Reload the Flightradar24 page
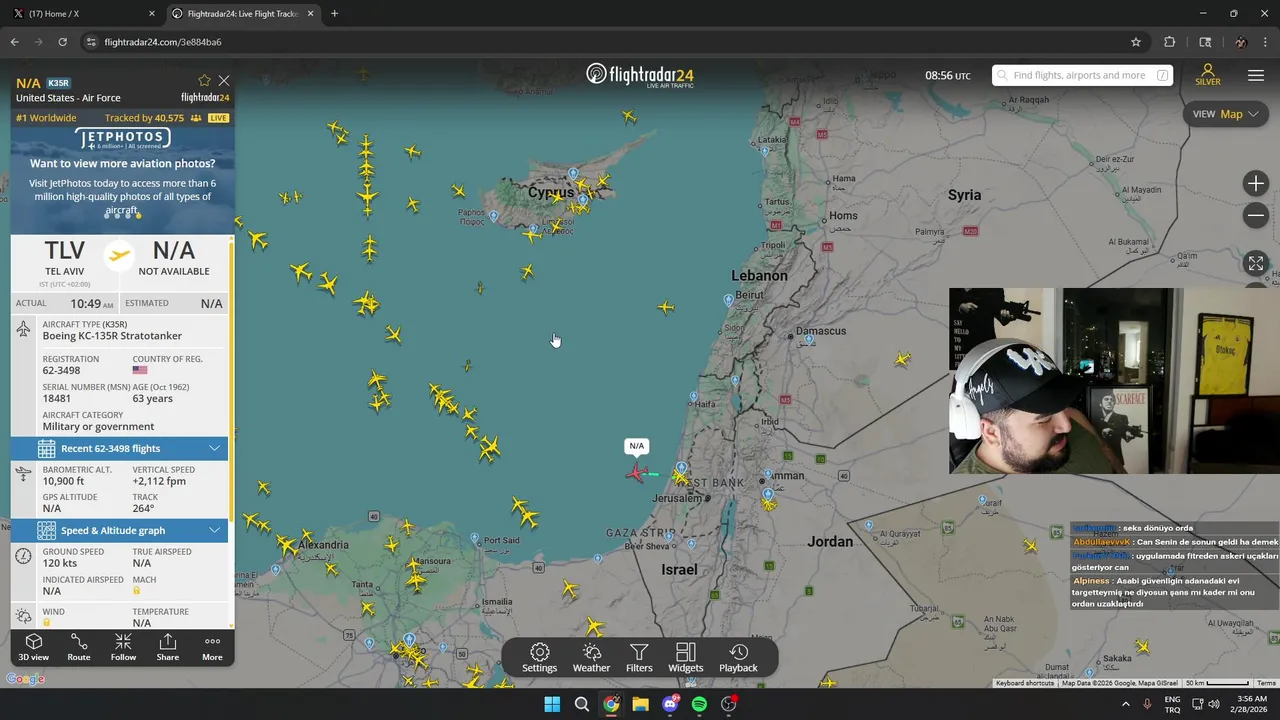Image resolution: width=1280 pixels, height=720 pixels. pos(62,42)
